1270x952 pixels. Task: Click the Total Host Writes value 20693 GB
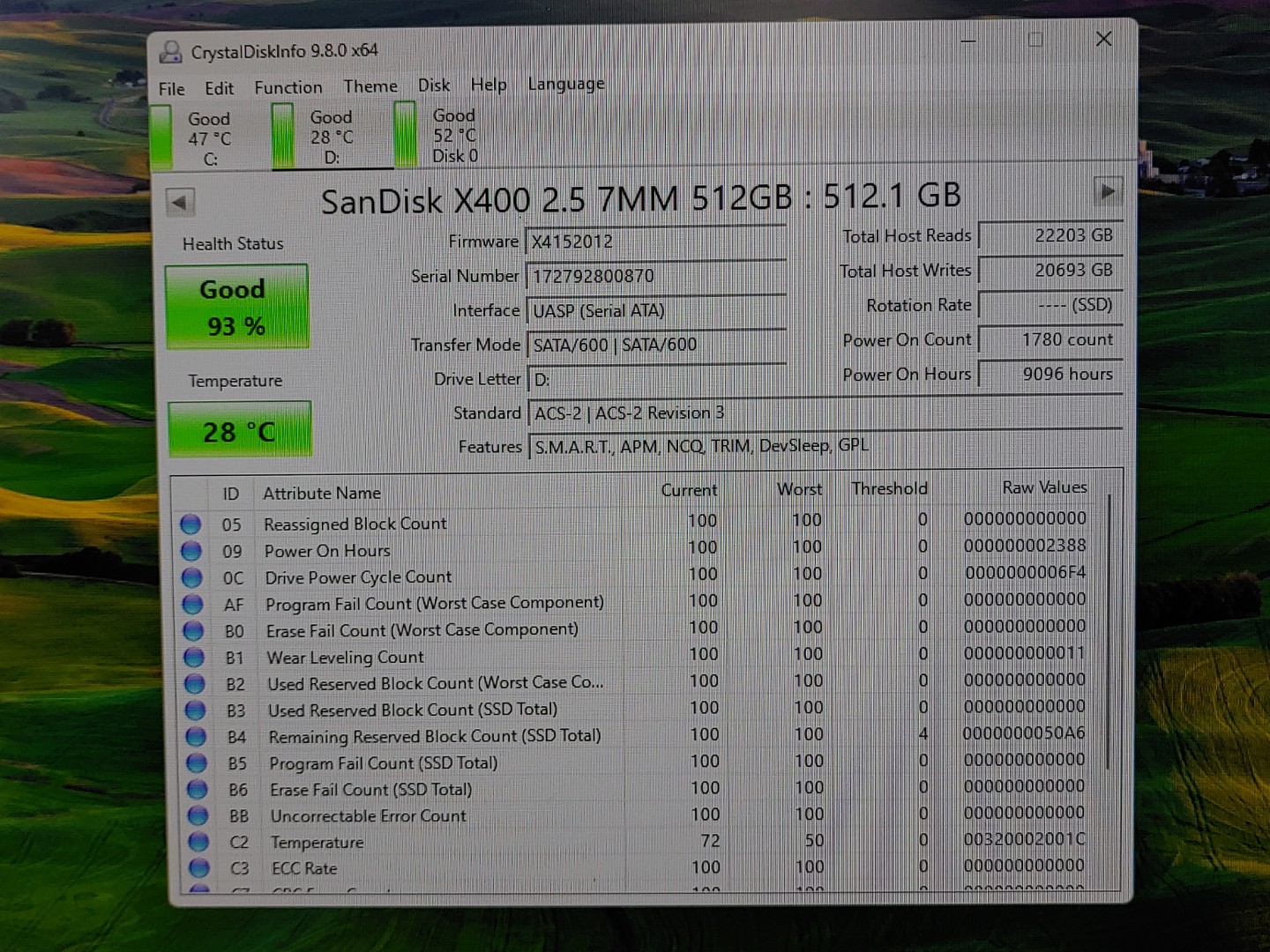(x=1050, y=270)
